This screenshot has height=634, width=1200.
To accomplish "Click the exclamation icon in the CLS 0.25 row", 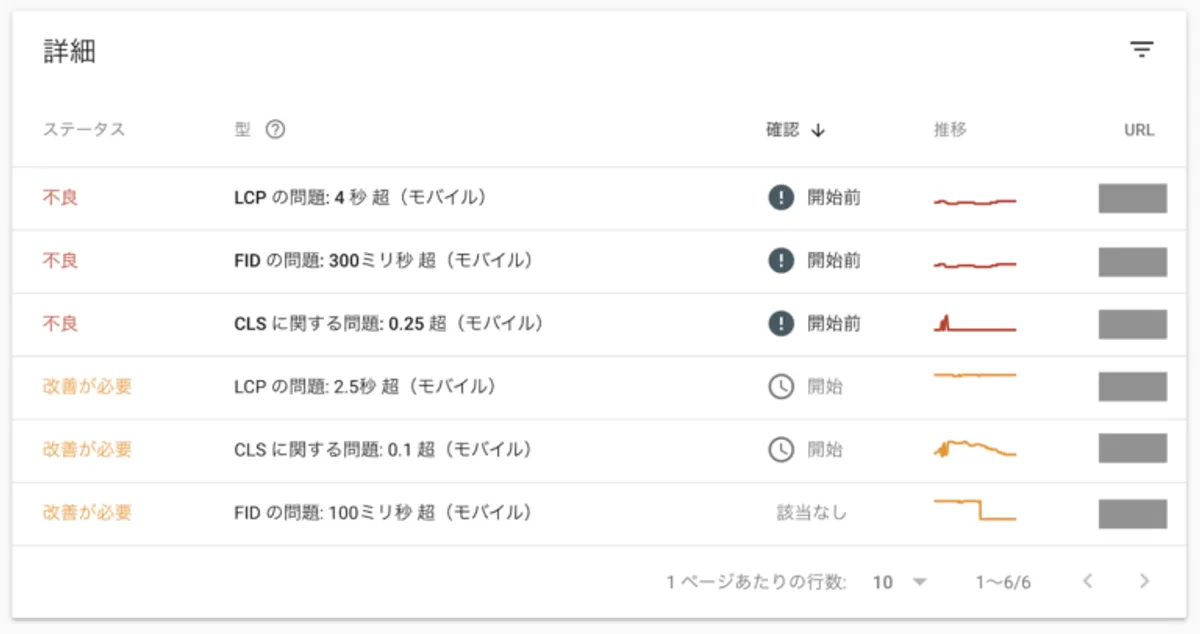I will pos(781,324).
